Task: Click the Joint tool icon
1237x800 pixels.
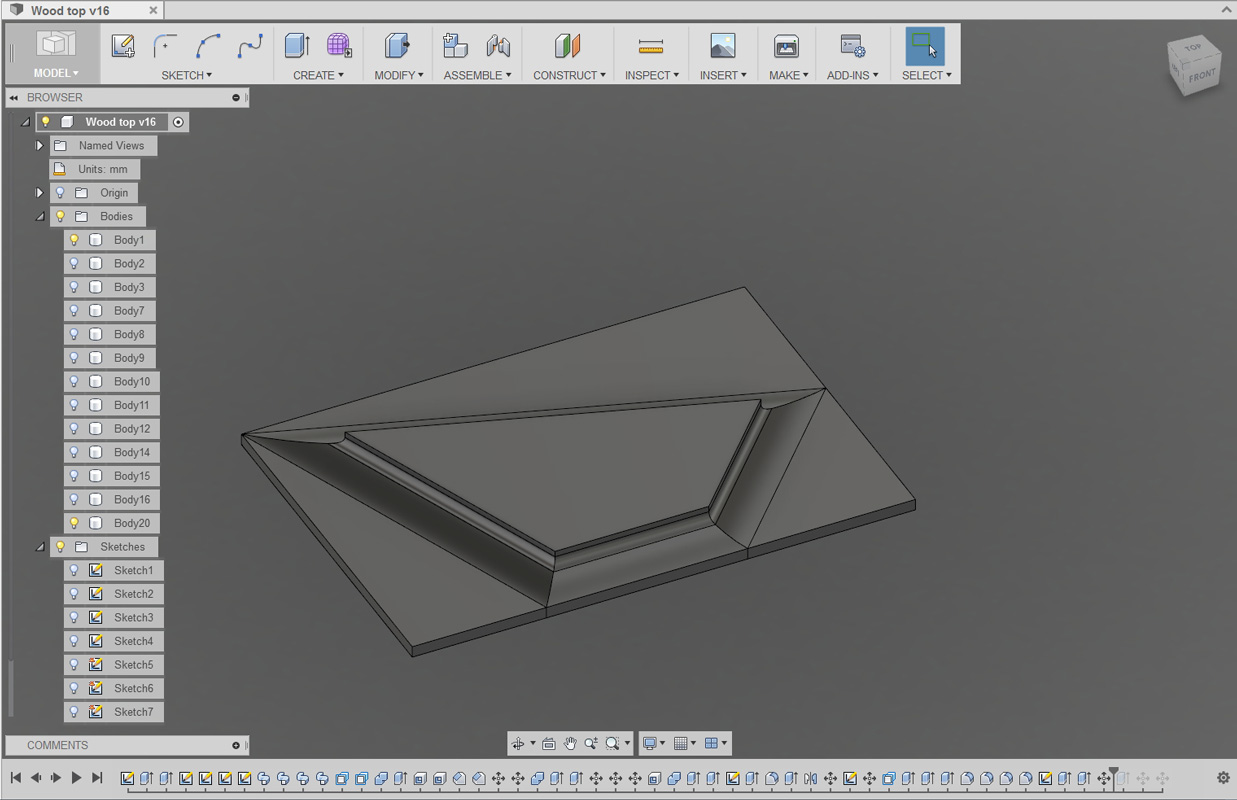Action: tap(498, 46)
